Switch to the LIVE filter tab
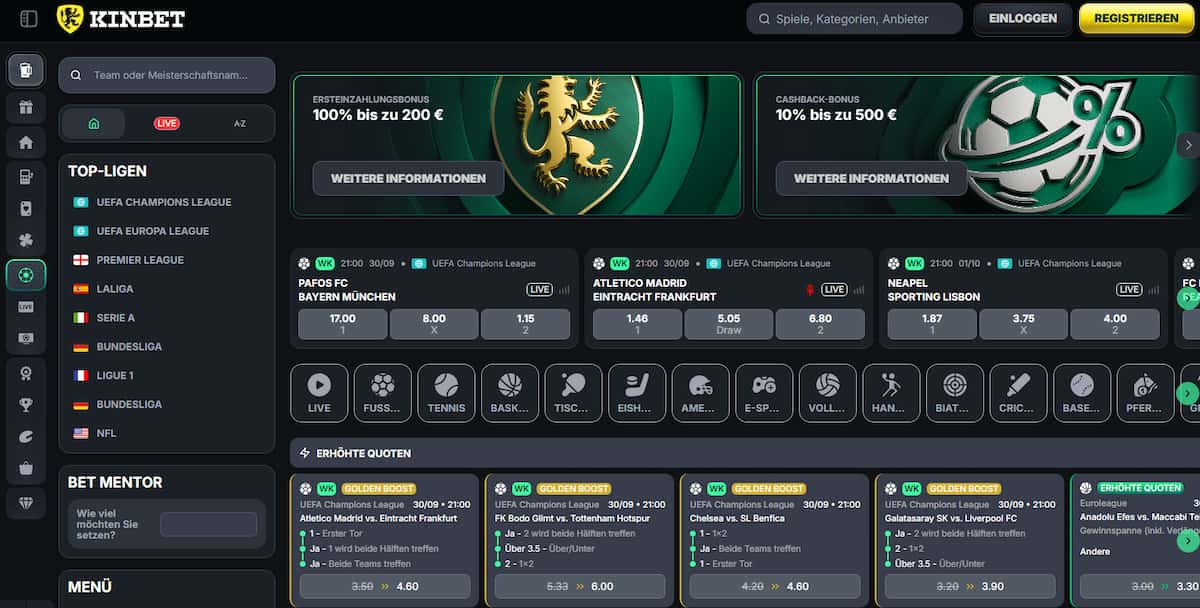 click(167, 123)
